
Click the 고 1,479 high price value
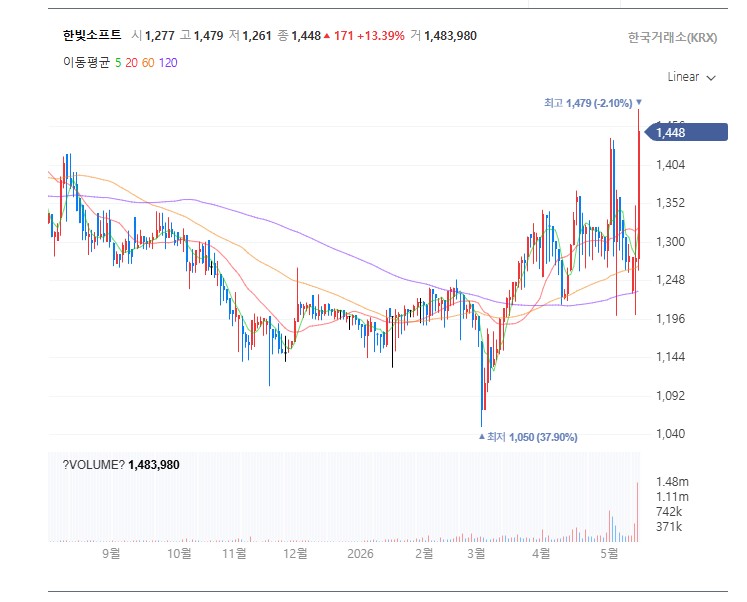pyautogui.click(x=202, y=36)
